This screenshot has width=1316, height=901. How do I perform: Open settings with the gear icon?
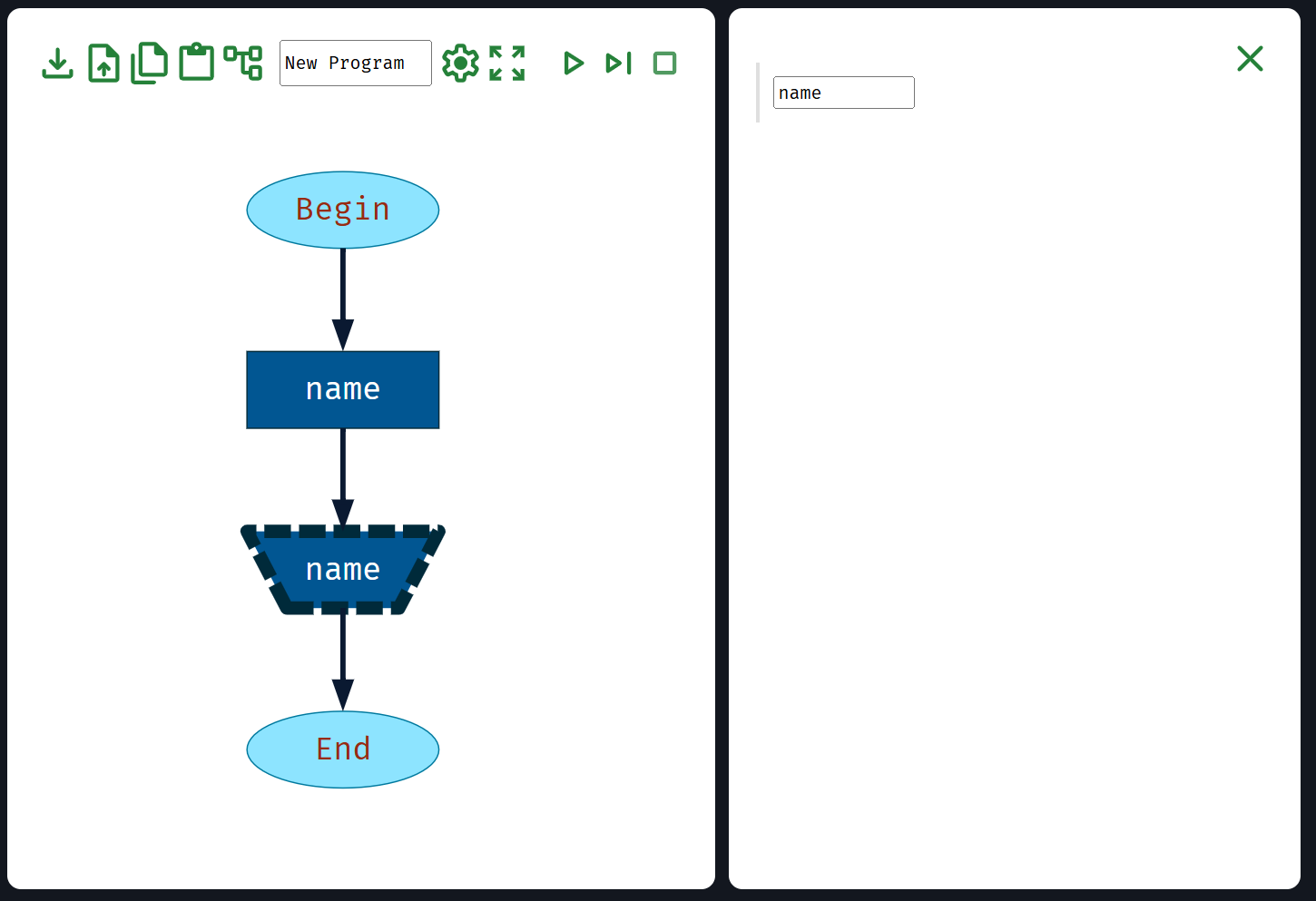(460, 64)
